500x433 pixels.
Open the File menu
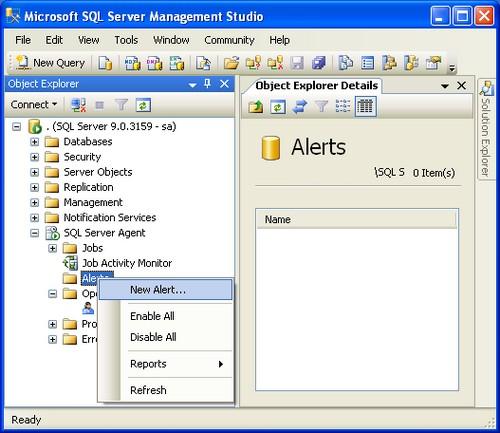coord(23,40)
